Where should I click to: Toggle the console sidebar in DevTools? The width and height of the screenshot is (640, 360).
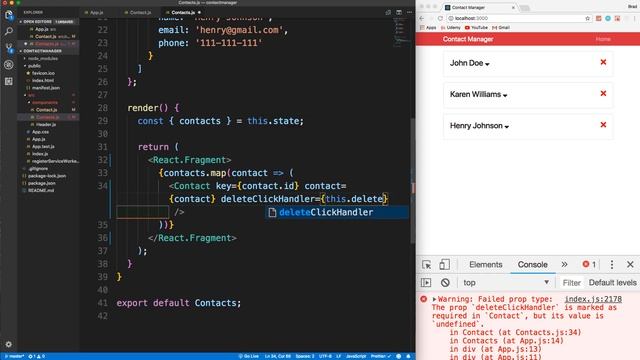pyautogui.click(x=426, y=282)
